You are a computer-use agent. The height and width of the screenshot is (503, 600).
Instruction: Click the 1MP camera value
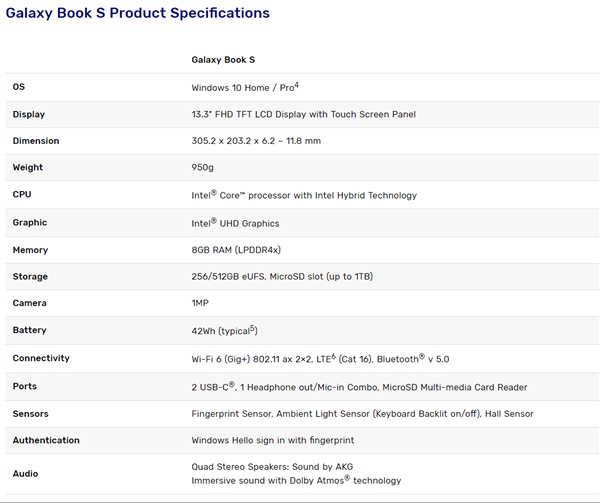pos(200,303)
